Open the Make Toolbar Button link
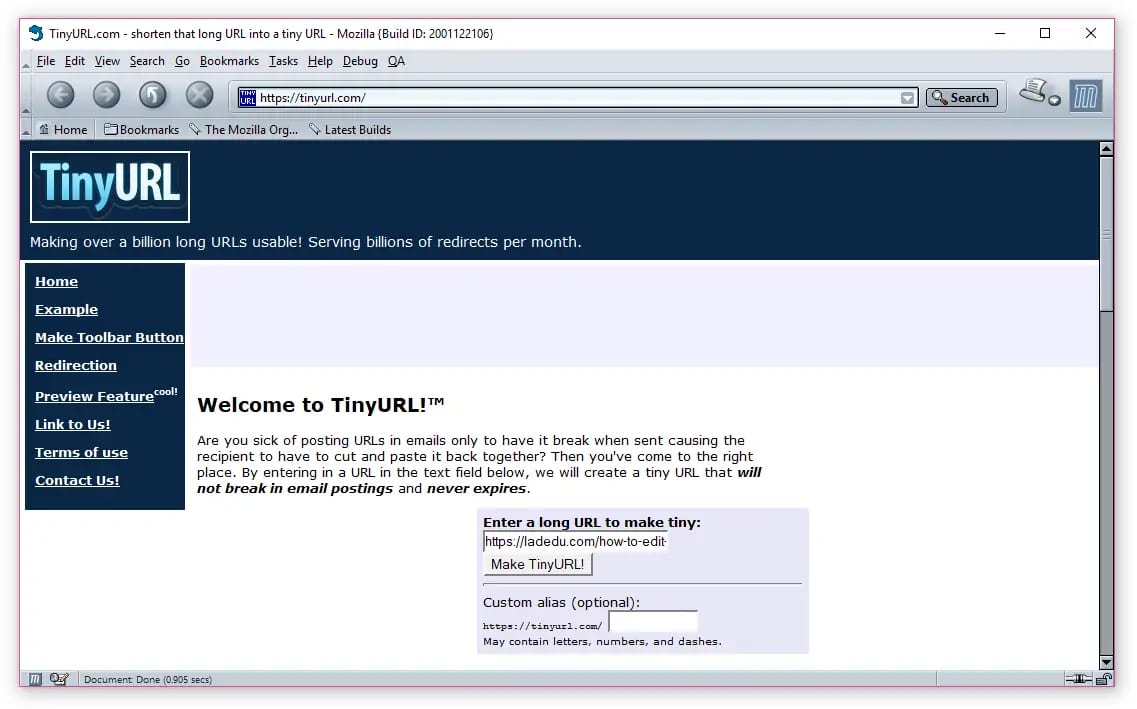The height and width of the screenshot is (709, 1137). pos(109,338)
